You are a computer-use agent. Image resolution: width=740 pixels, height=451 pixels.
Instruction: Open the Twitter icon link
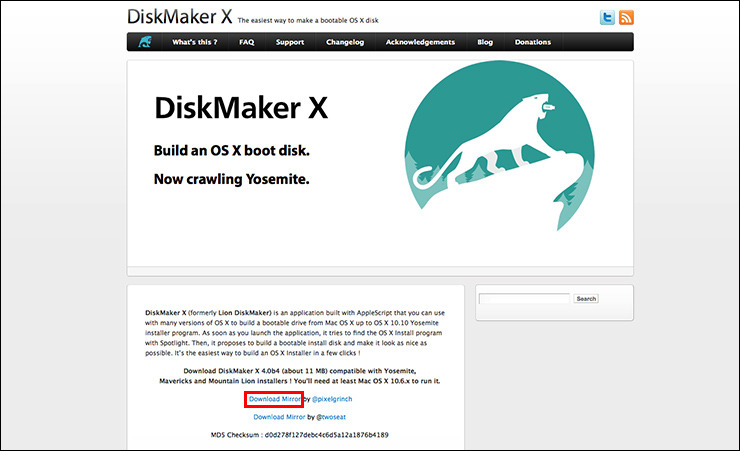607,17
